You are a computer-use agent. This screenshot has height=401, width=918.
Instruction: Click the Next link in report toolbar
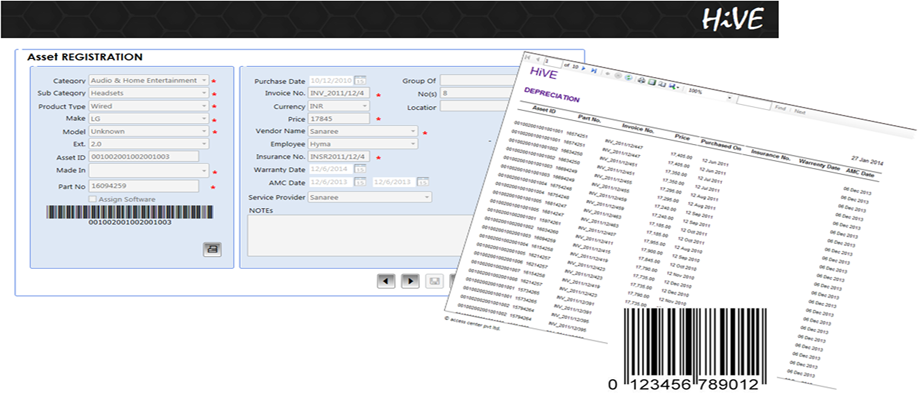(x=800, y=112)
